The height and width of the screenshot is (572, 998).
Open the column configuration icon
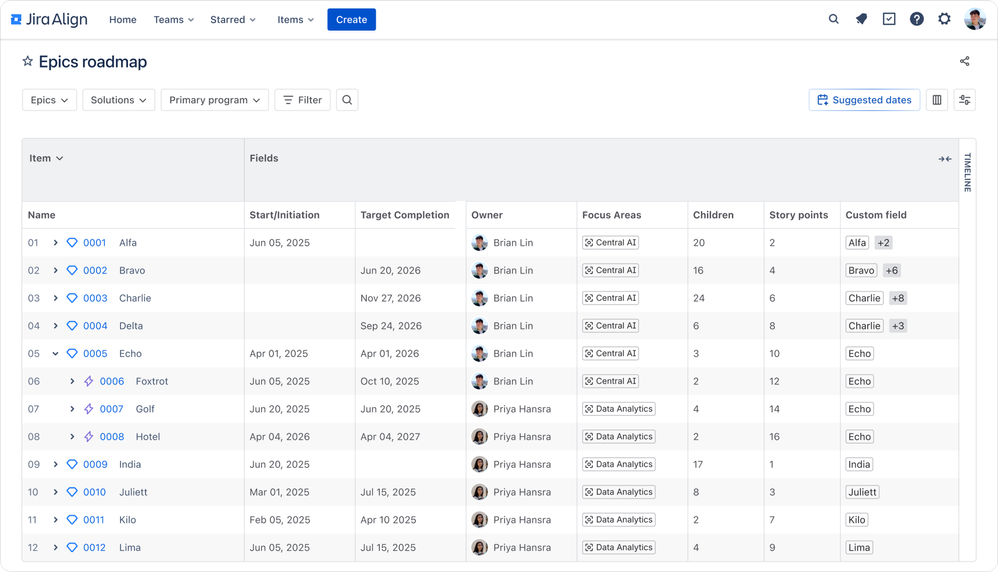click(x=937, y=100)
